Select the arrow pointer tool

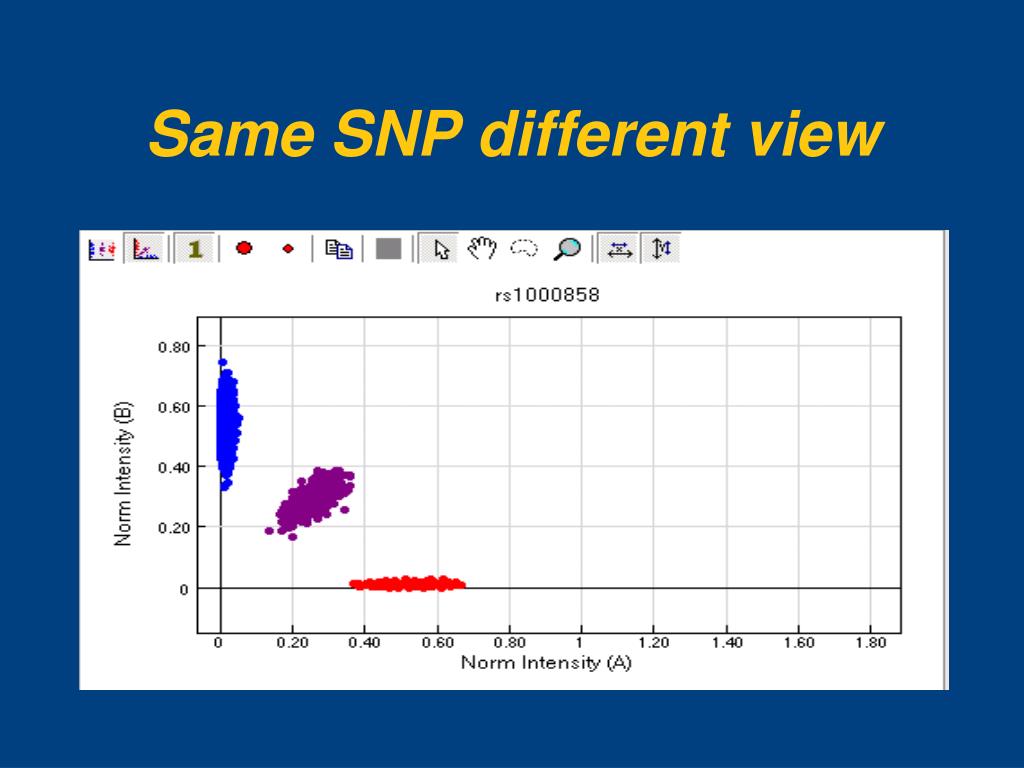tap(441, 249)
